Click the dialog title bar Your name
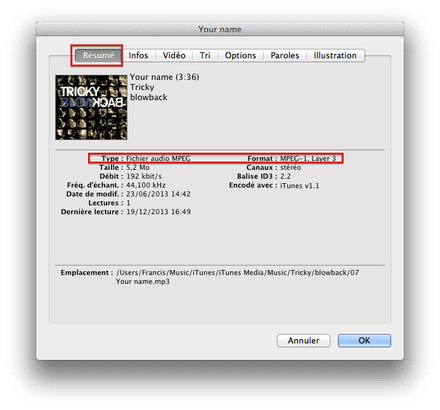 (220, 29)
